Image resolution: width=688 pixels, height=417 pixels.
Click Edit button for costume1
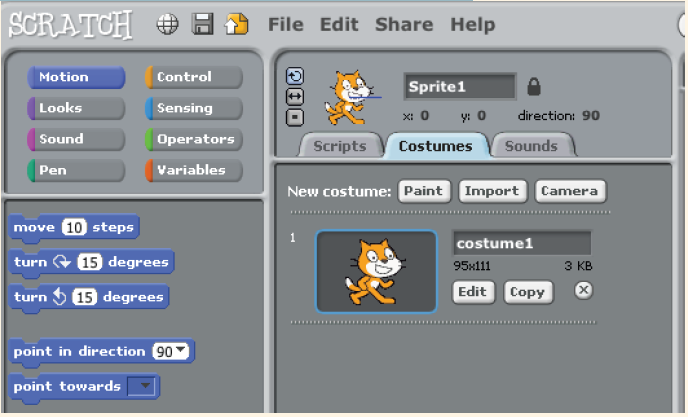pos(473,292)
